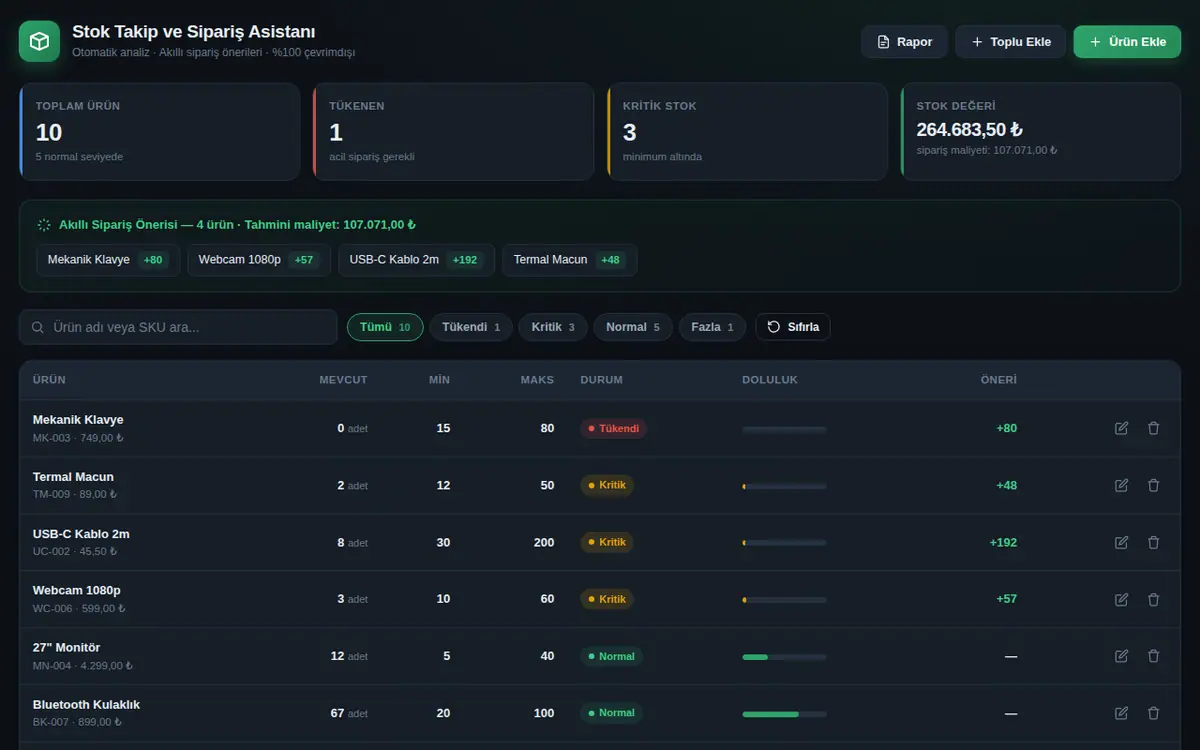The image size is (1200, 750).
Task: Click the Öneri column header
Action: point(999,380)
